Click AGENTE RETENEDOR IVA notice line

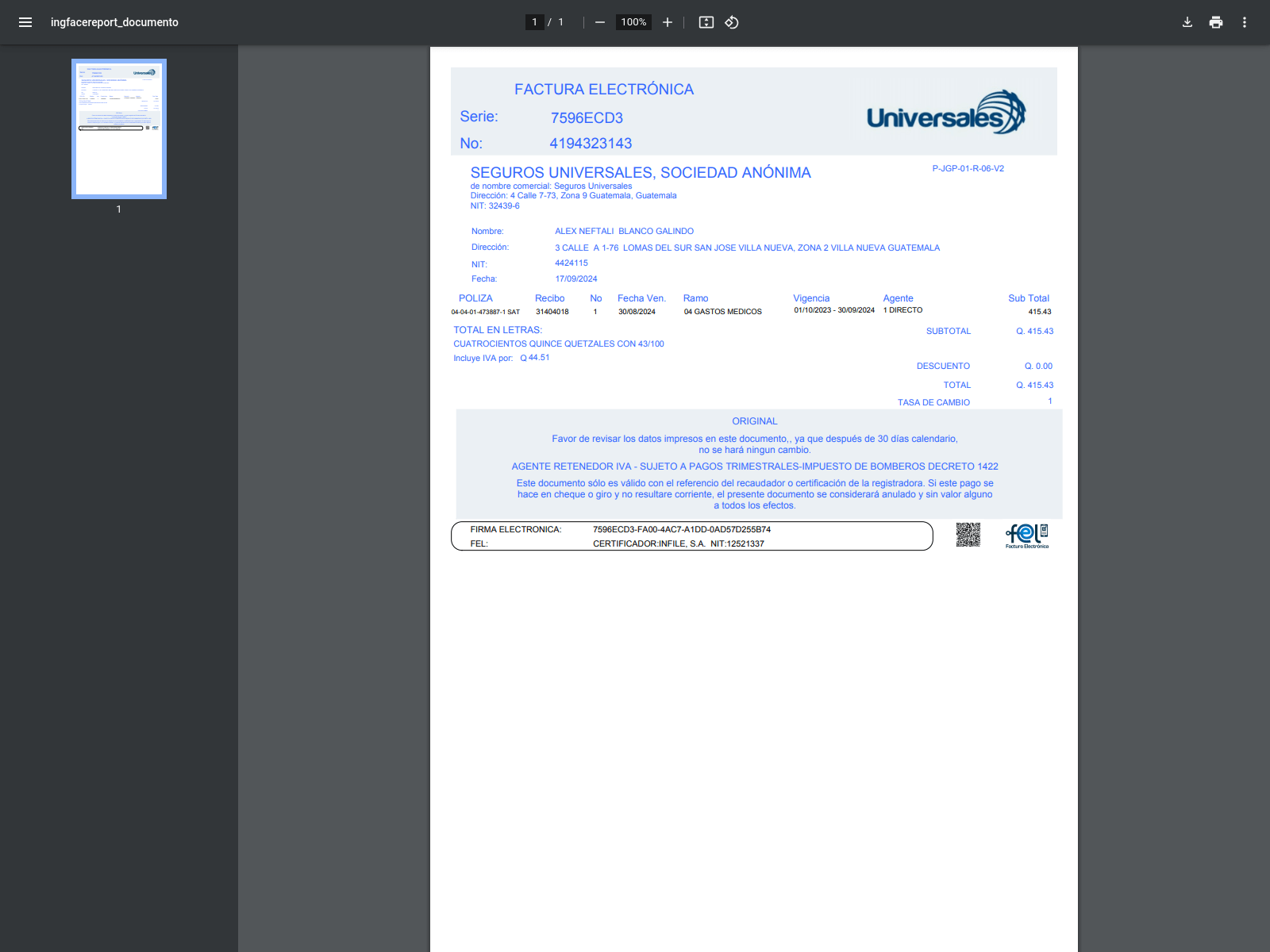pyautogui.click(x=755, y=466)
